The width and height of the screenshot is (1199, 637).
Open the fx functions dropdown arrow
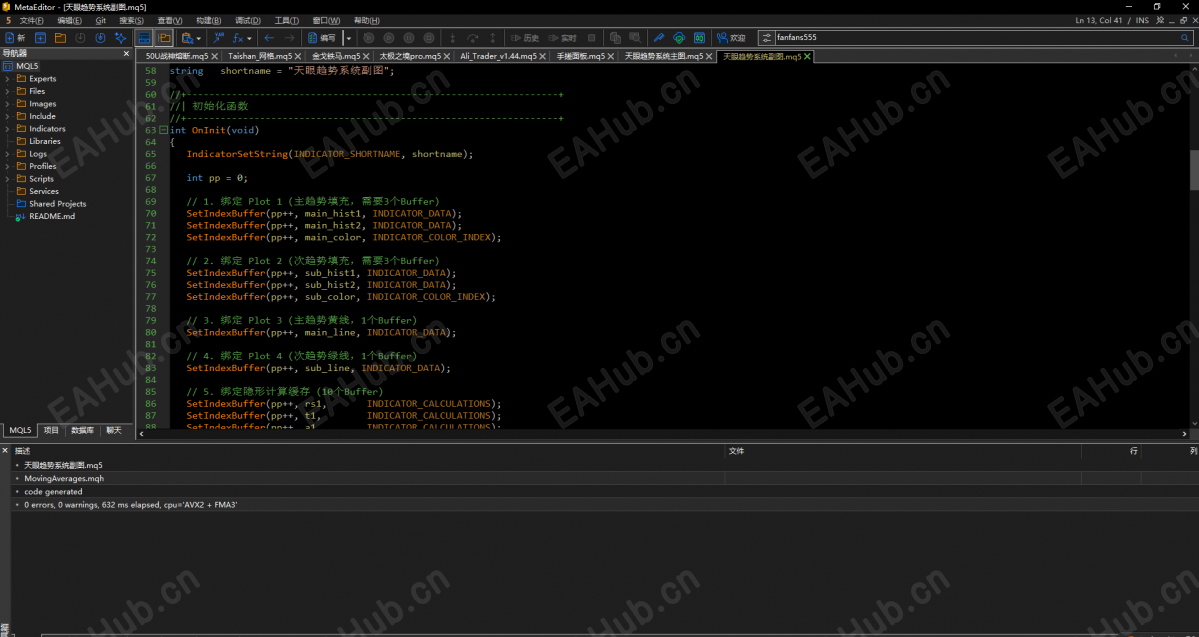coord(249,37)
